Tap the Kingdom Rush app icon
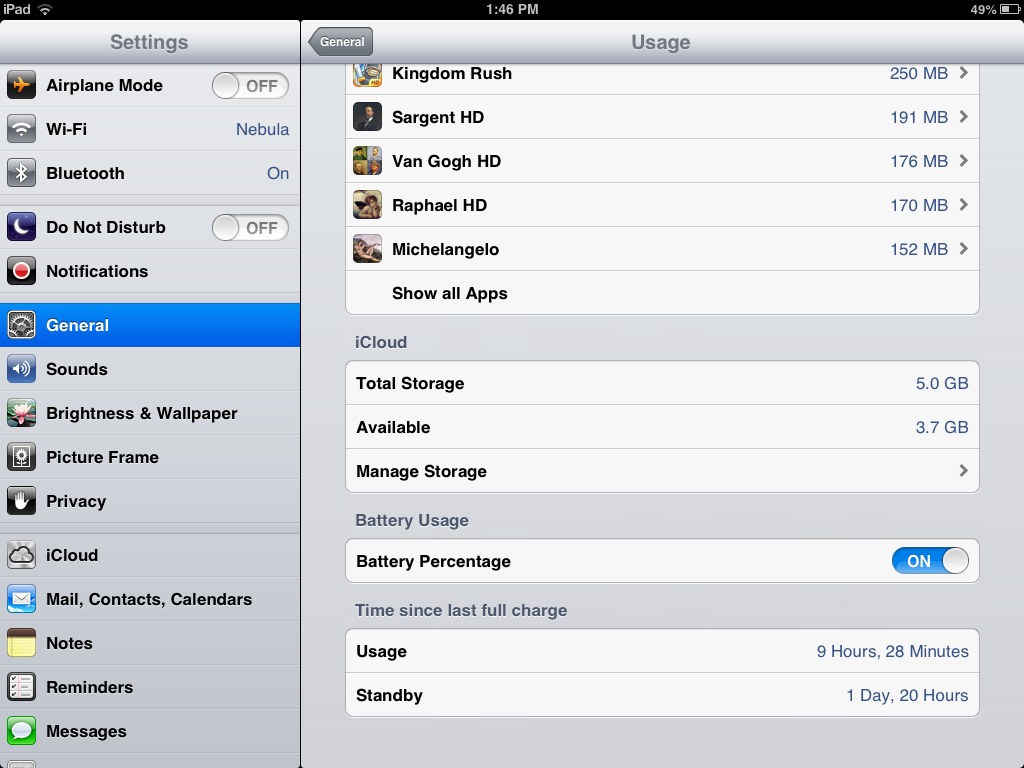This screenshot has height=768, width=1024. [368, 74]
